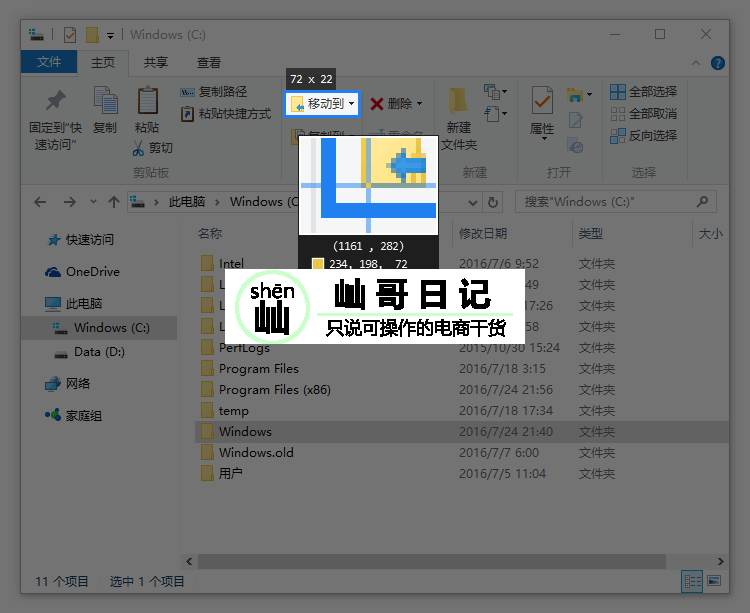Open the Delete (删除) dropdown arrow
Image resolution: width=750 pixels, height=613 pixels.
[419, 104]
